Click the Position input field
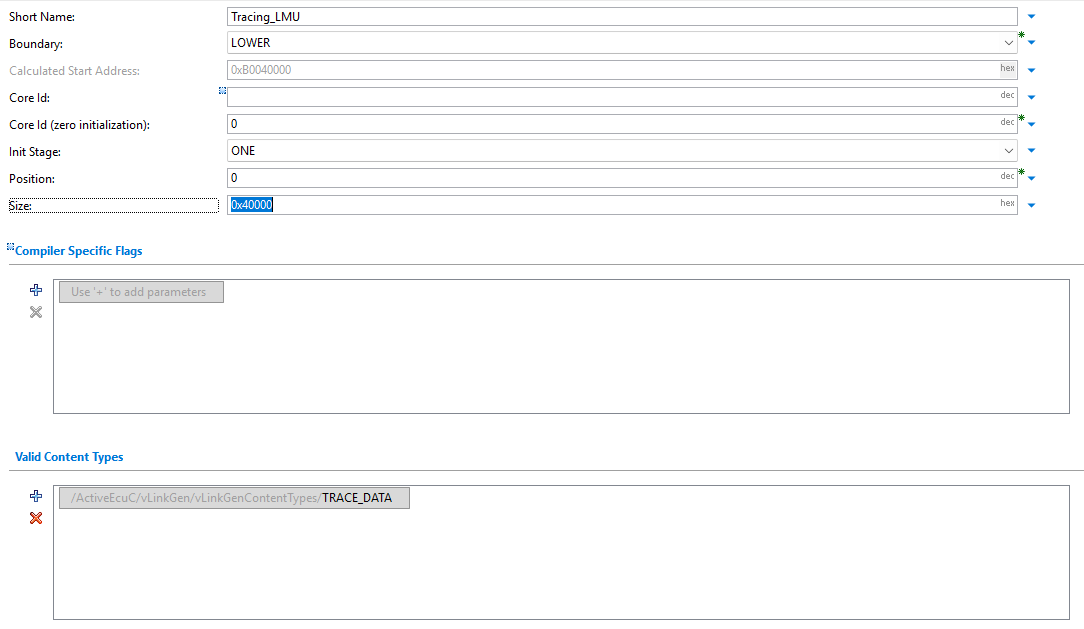Screen dimensions: 1084x629 [610, 178]
